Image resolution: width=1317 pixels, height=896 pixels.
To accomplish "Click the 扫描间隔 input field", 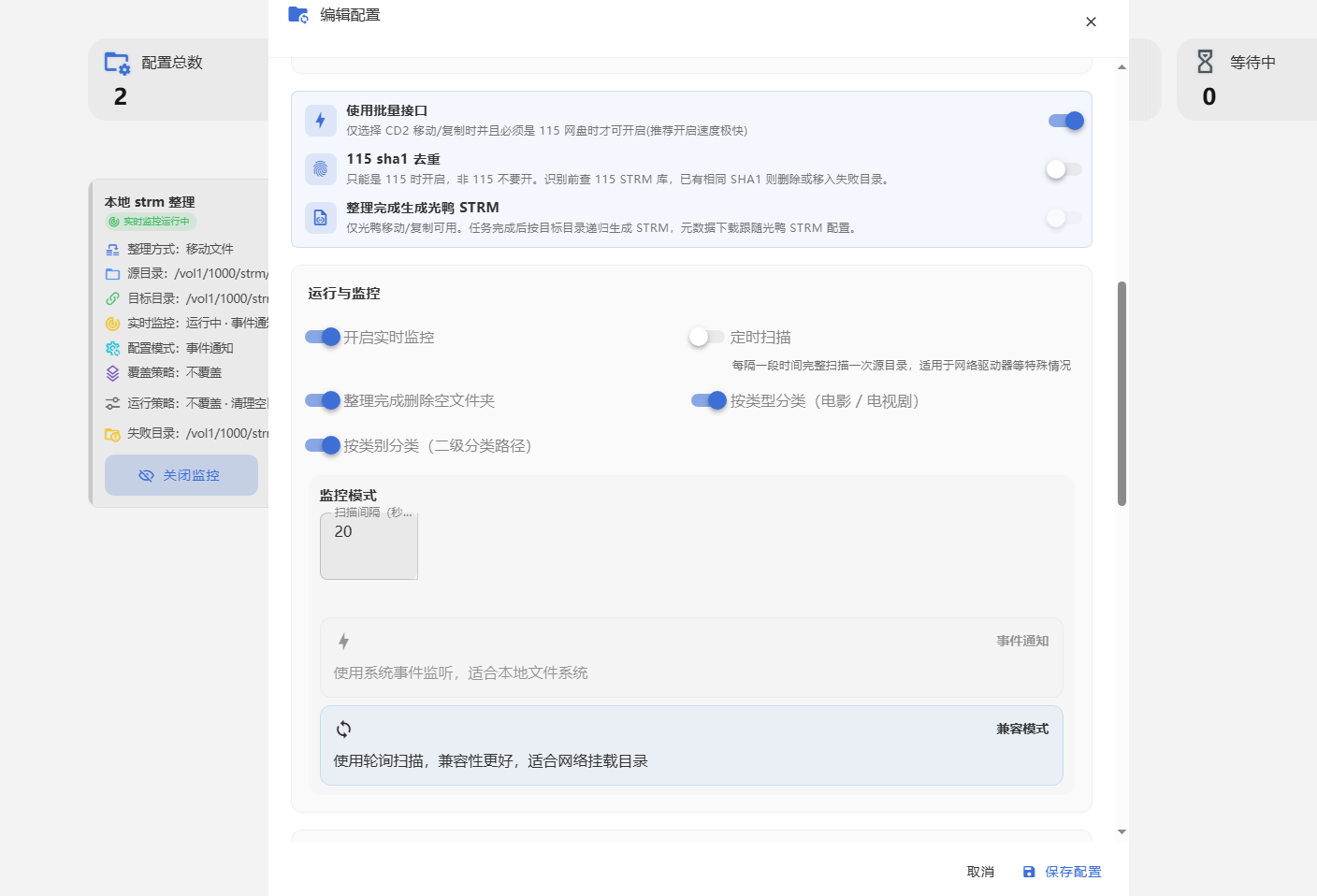I will click(369, 546).
